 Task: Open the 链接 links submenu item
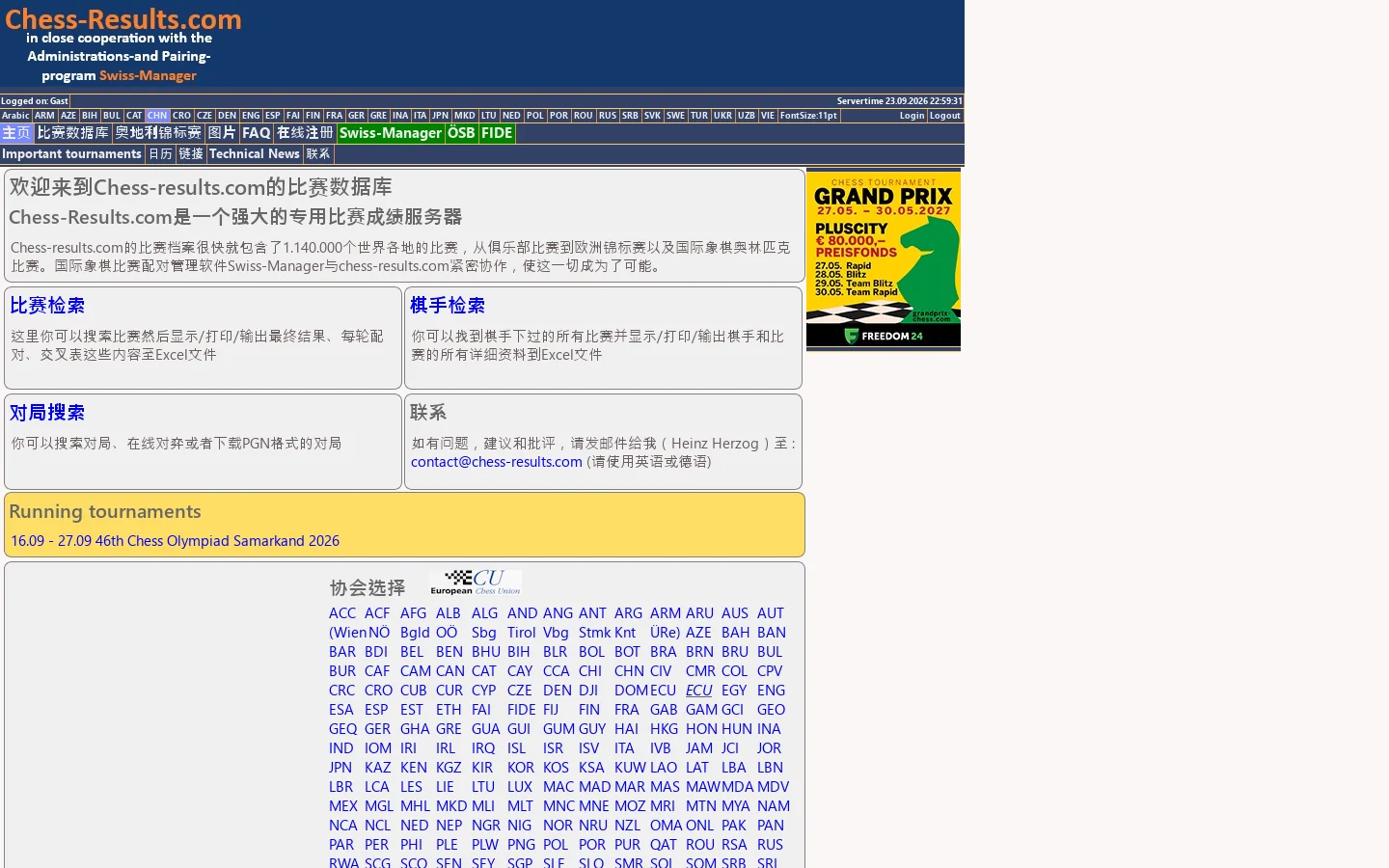191,154
